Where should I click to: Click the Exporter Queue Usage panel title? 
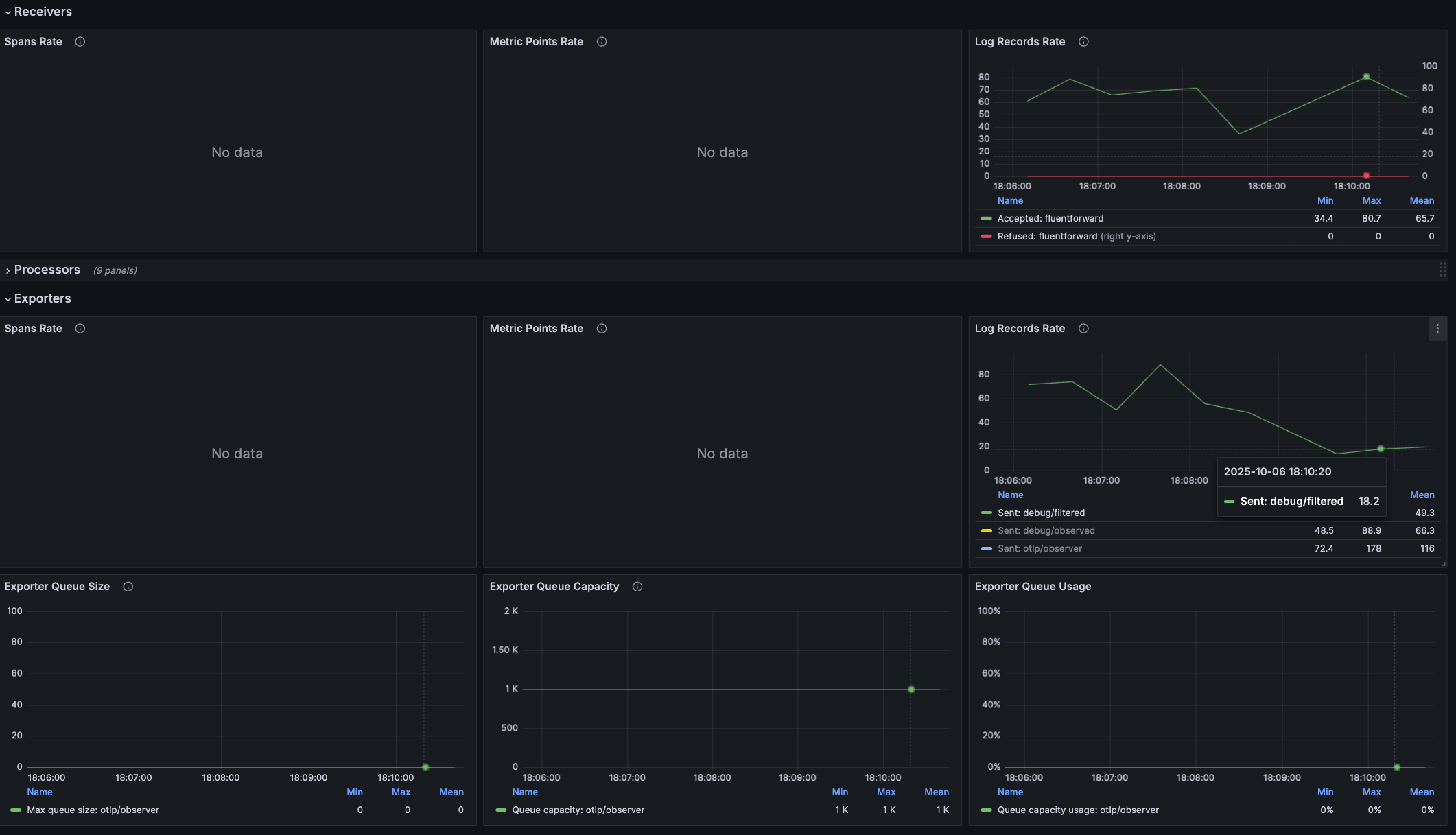1033,587
